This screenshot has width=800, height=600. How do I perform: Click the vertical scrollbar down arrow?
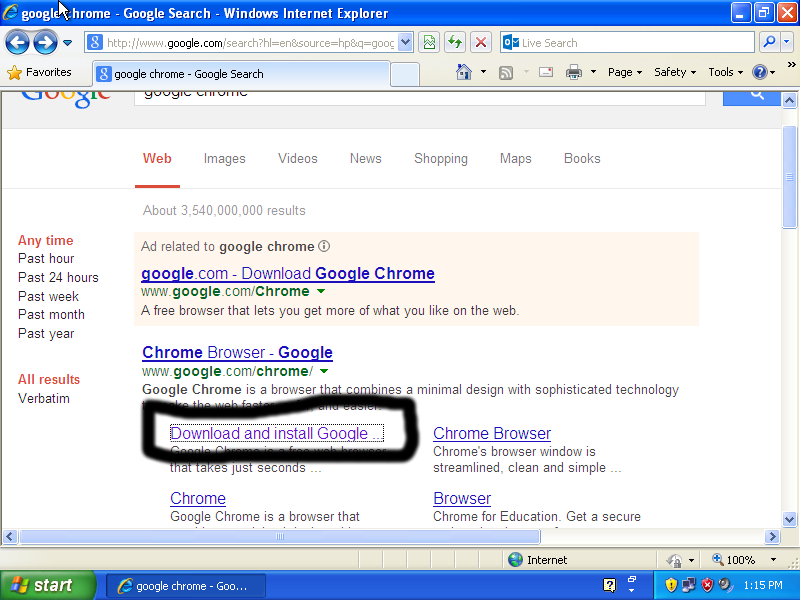click(789, 519)
